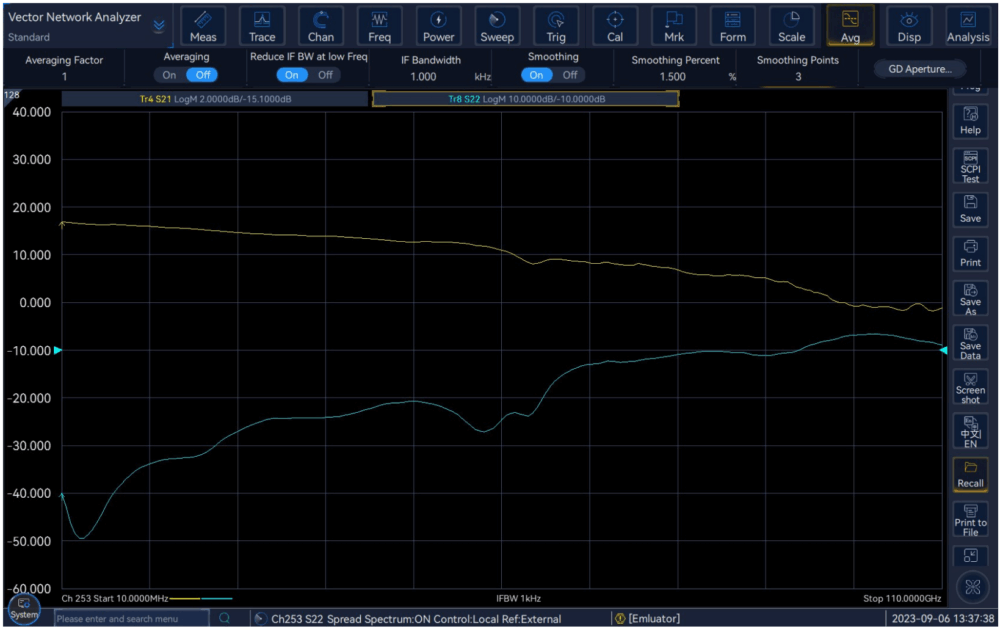Click the Smoothing Percent value field
1000x629 pixels.
point(672,76)
